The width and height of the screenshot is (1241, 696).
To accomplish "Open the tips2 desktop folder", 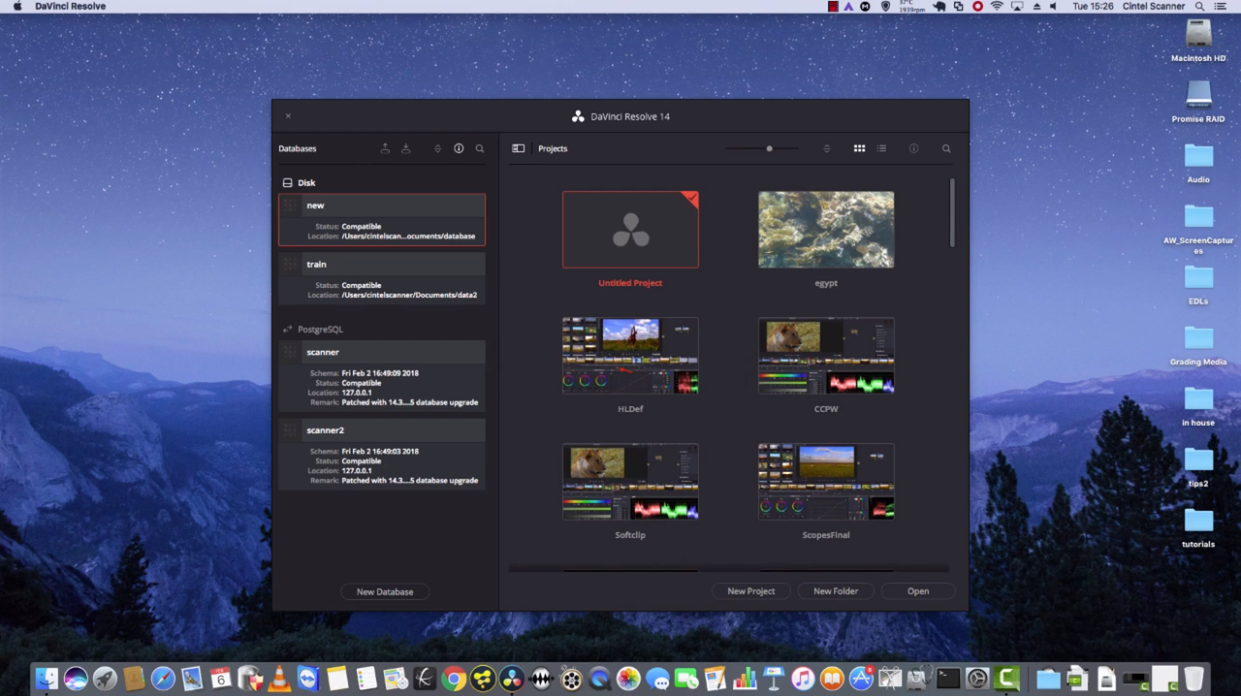I will tap(1198, 467).
